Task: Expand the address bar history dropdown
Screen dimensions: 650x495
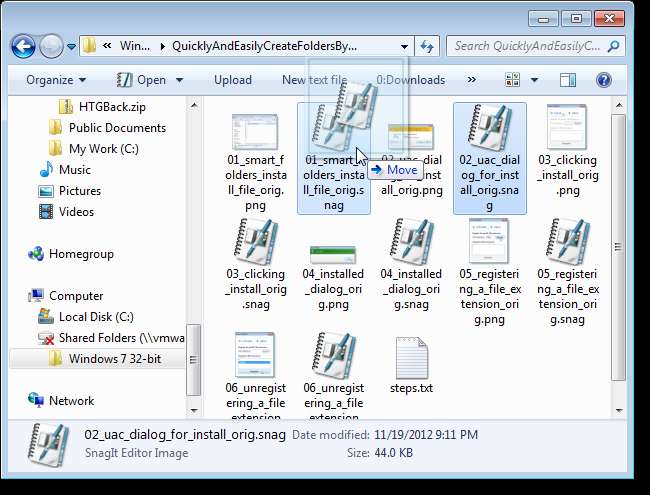Action: 404,46
